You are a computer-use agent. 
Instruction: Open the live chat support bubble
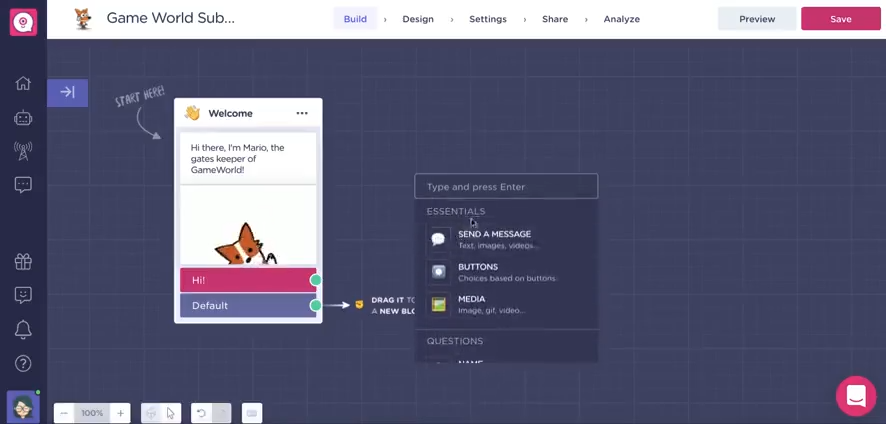tap(856, 396)
